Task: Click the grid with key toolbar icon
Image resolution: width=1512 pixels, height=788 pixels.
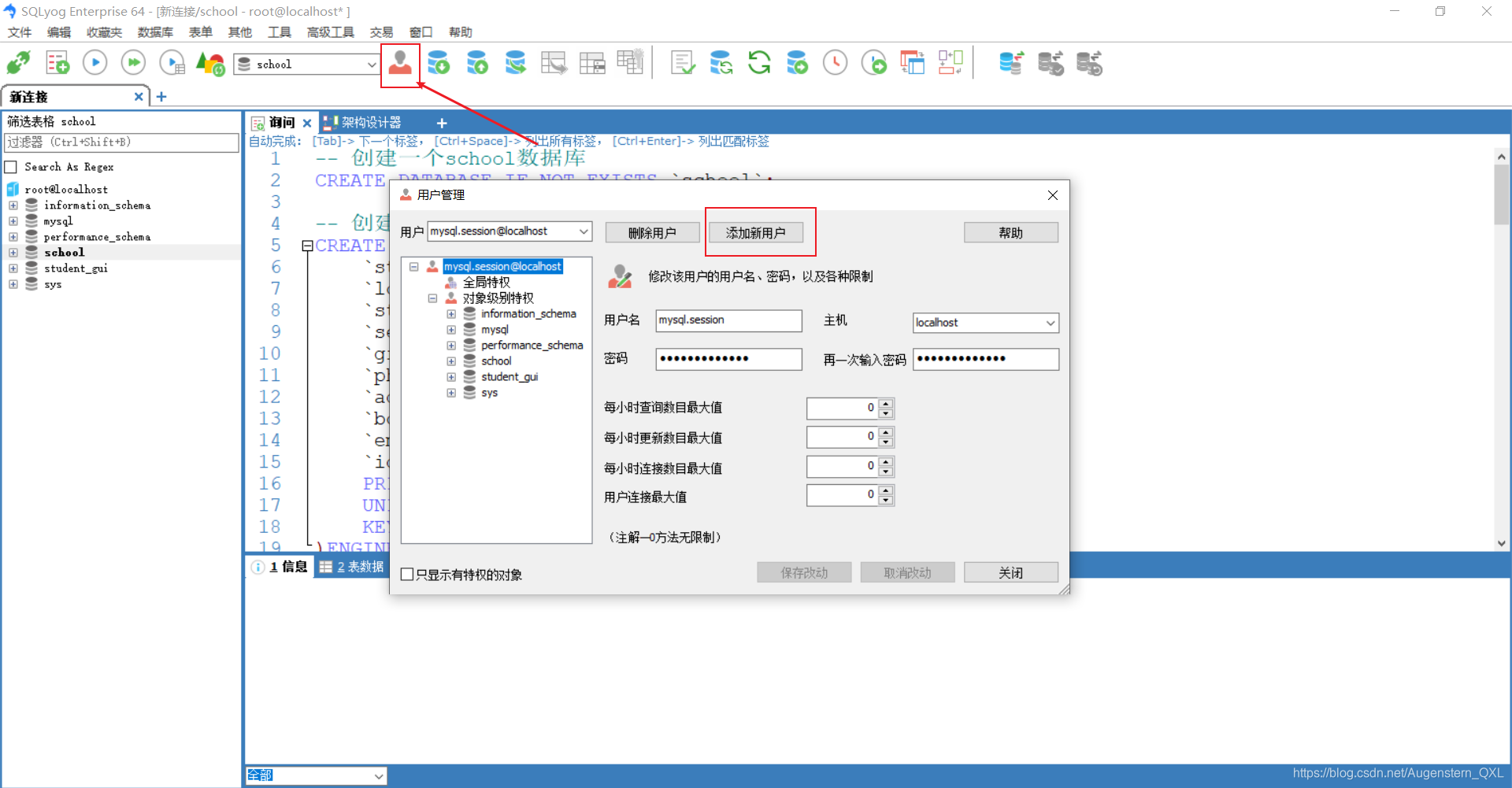Action: click(630, 63)
